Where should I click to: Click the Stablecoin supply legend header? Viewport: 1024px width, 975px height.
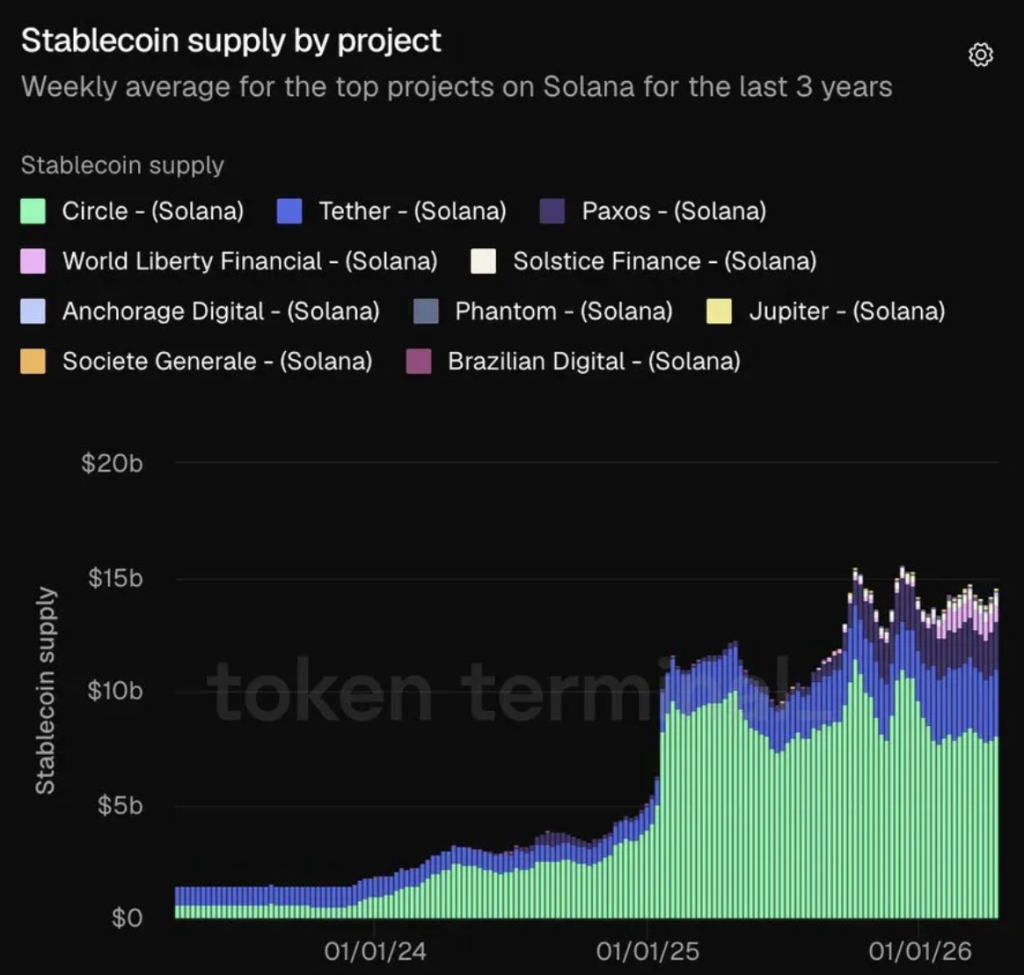[x=120, y=165]
